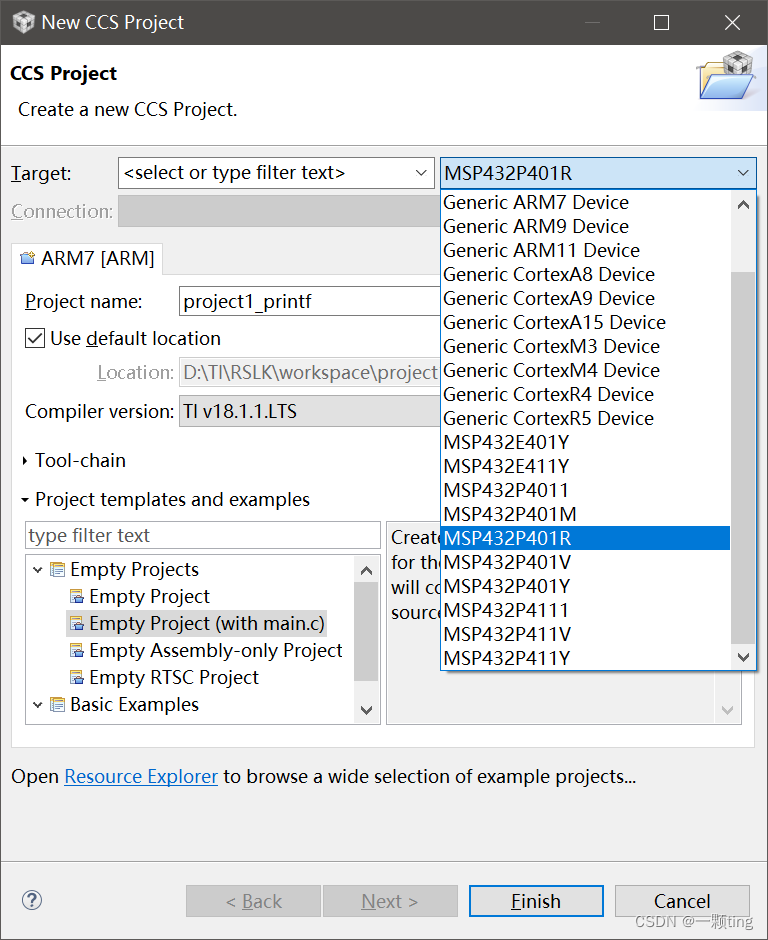This screenshot has height=940, width=768.
Task: Open the Resource Explorer link
Action: [x=140, y=776]
